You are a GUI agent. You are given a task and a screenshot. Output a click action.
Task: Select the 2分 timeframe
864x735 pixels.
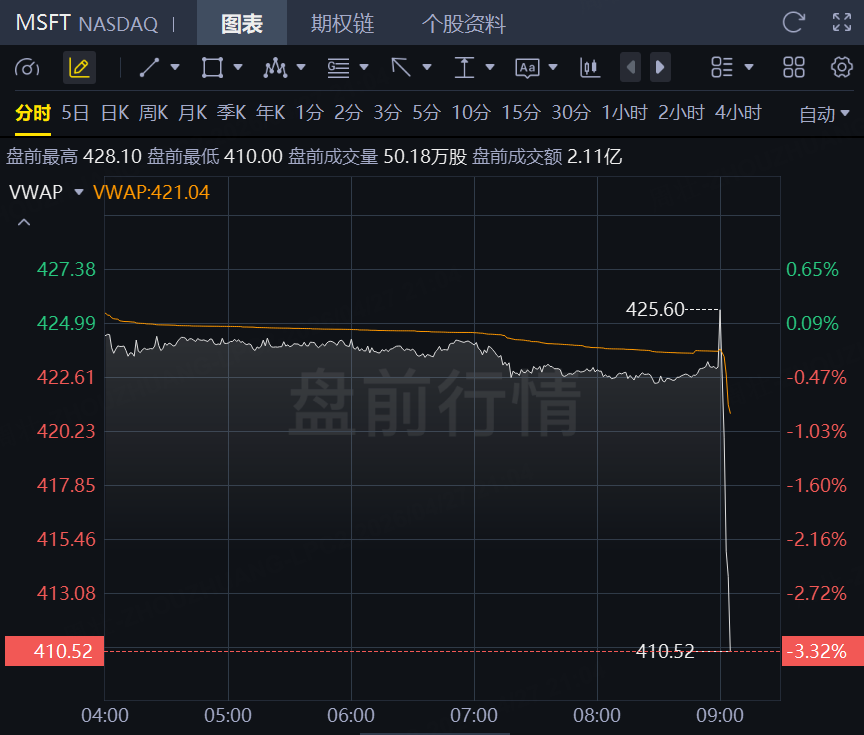[348, 113]
